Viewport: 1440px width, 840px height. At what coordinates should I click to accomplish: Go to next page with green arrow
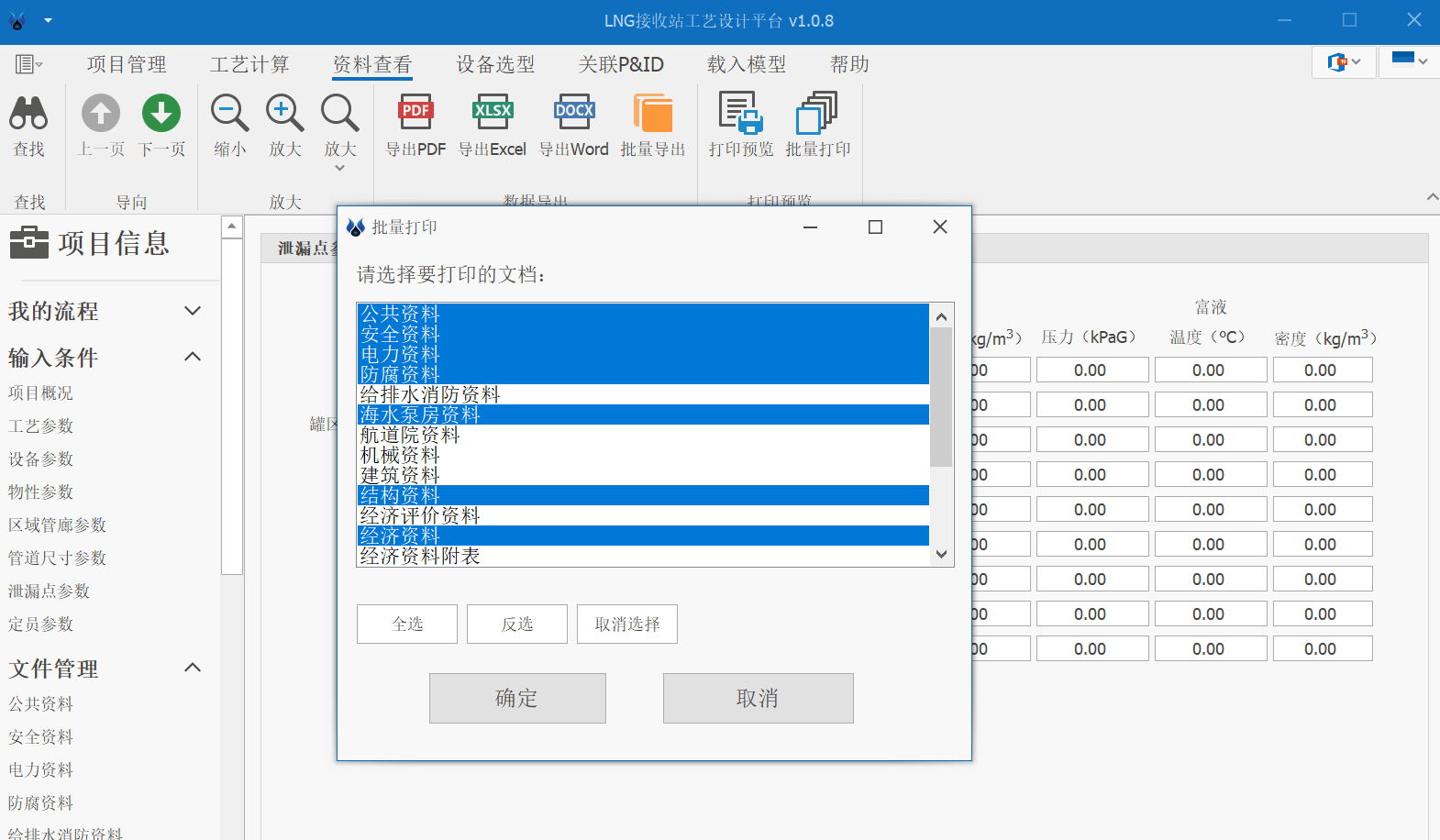point(161,113)
